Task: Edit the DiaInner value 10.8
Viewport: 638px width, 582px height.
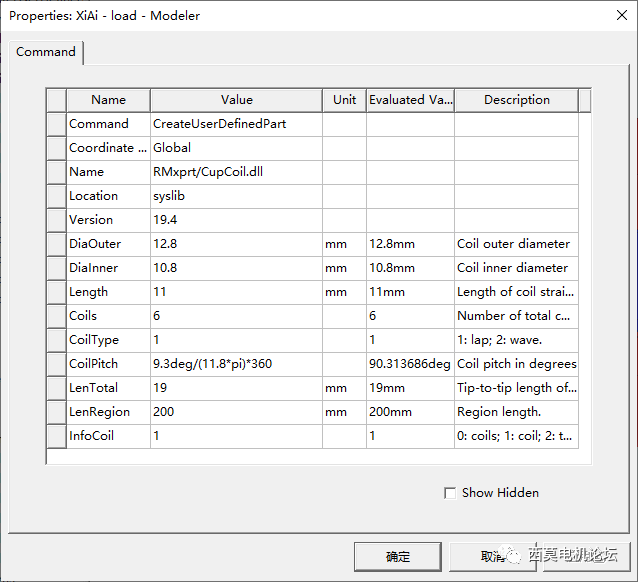Action: pos(236,268)
